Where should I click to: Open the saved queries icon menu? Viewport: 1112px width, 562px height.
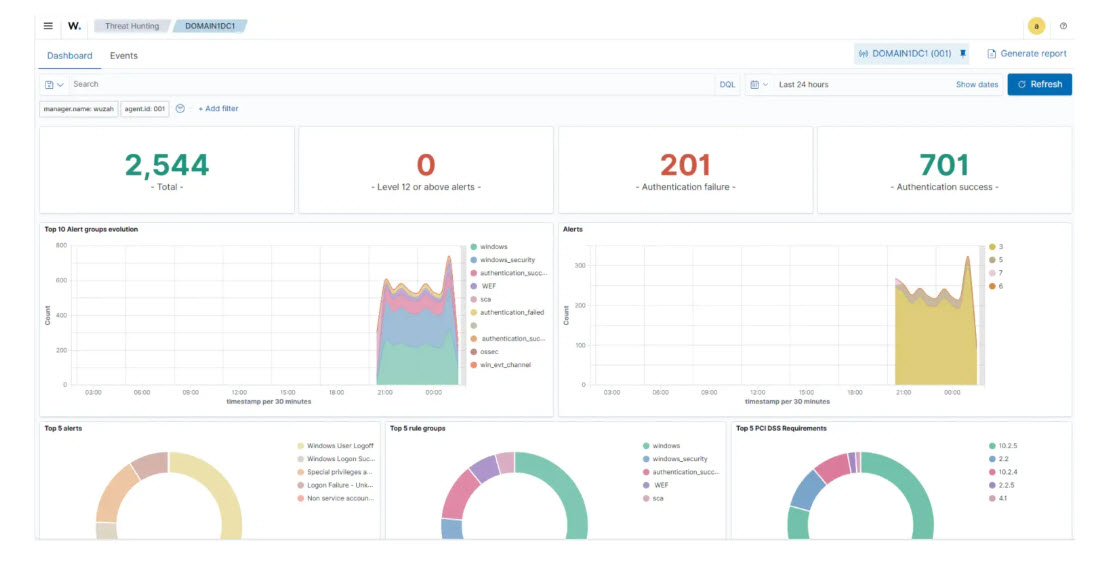(54, 85)
